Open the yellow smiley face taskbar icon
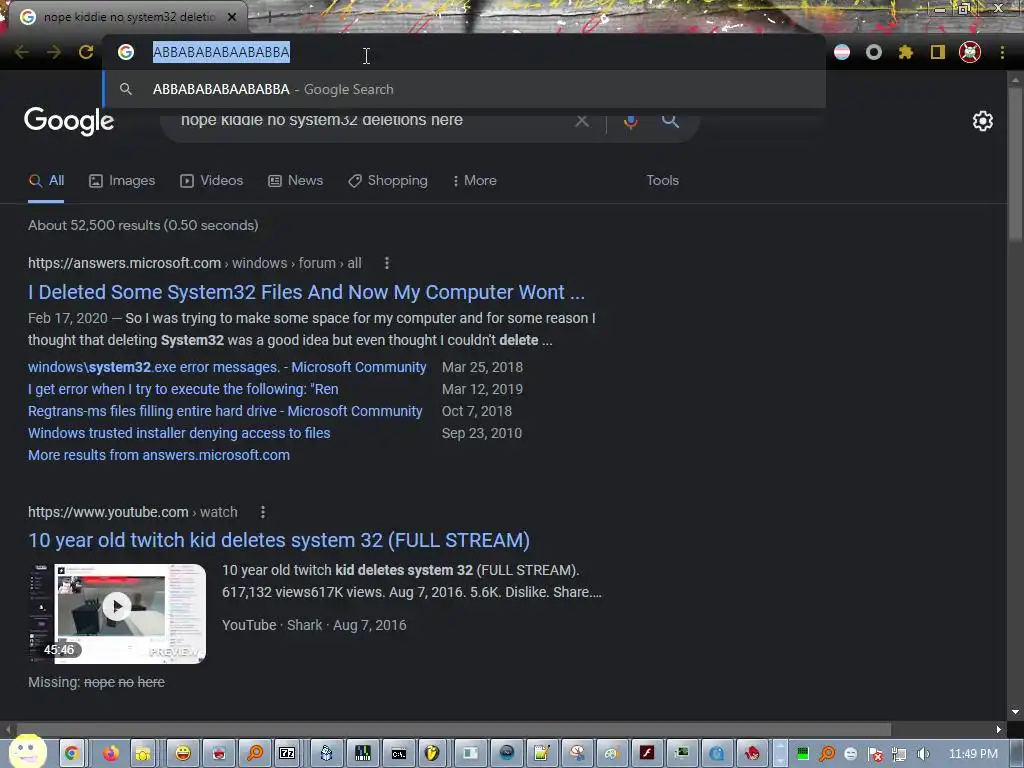Image resolution: width=1024 pixels, height=768 pixels. [183, 754]
